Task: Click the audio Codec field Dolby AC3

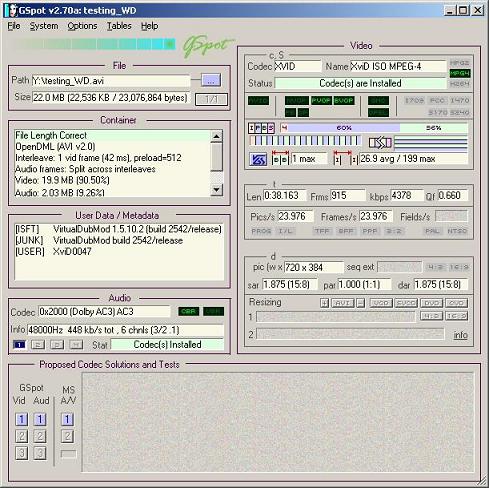Action: pyautogui.click(x=104, y=312)
